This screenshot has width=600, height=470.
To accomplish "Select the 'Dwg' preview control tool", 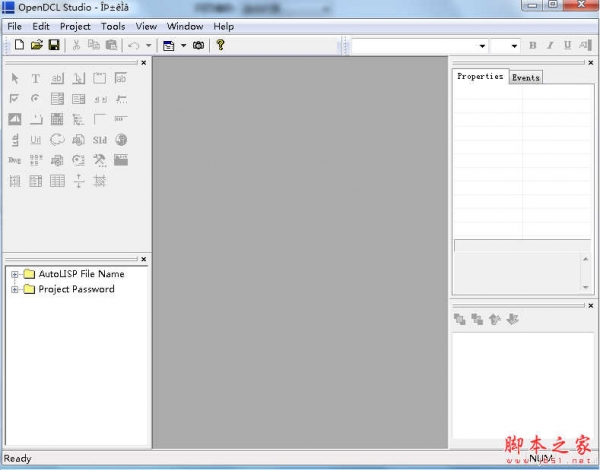I will tap(15, 160).
